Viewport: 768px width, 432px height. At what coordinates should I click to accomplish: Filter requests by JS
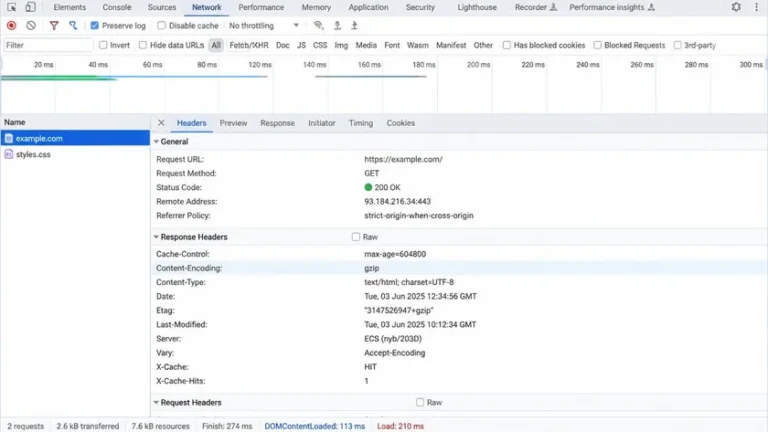coord(301,45)
